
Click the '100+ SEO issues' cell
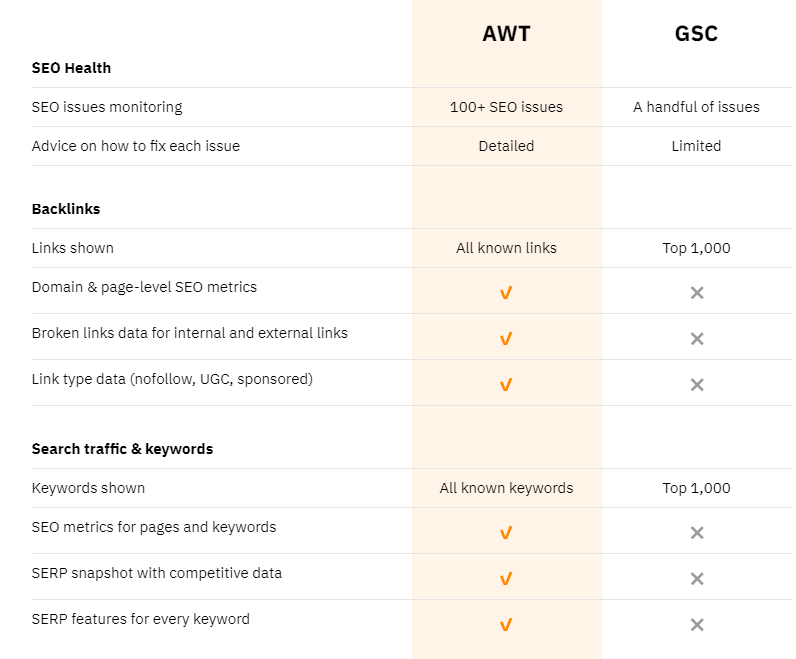506,107
